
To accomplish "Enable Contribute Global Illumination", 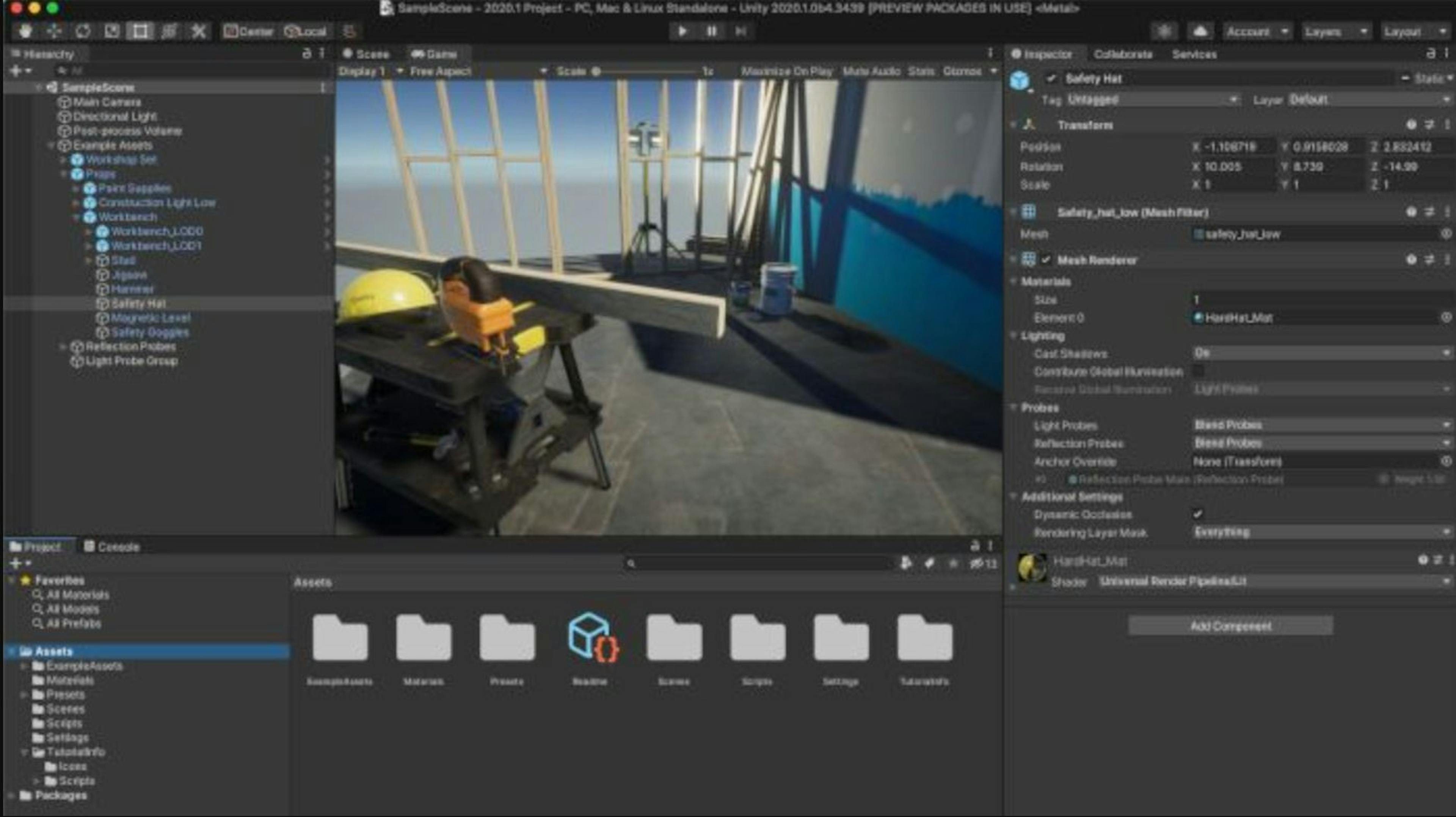I will [x=1199, y=372].
